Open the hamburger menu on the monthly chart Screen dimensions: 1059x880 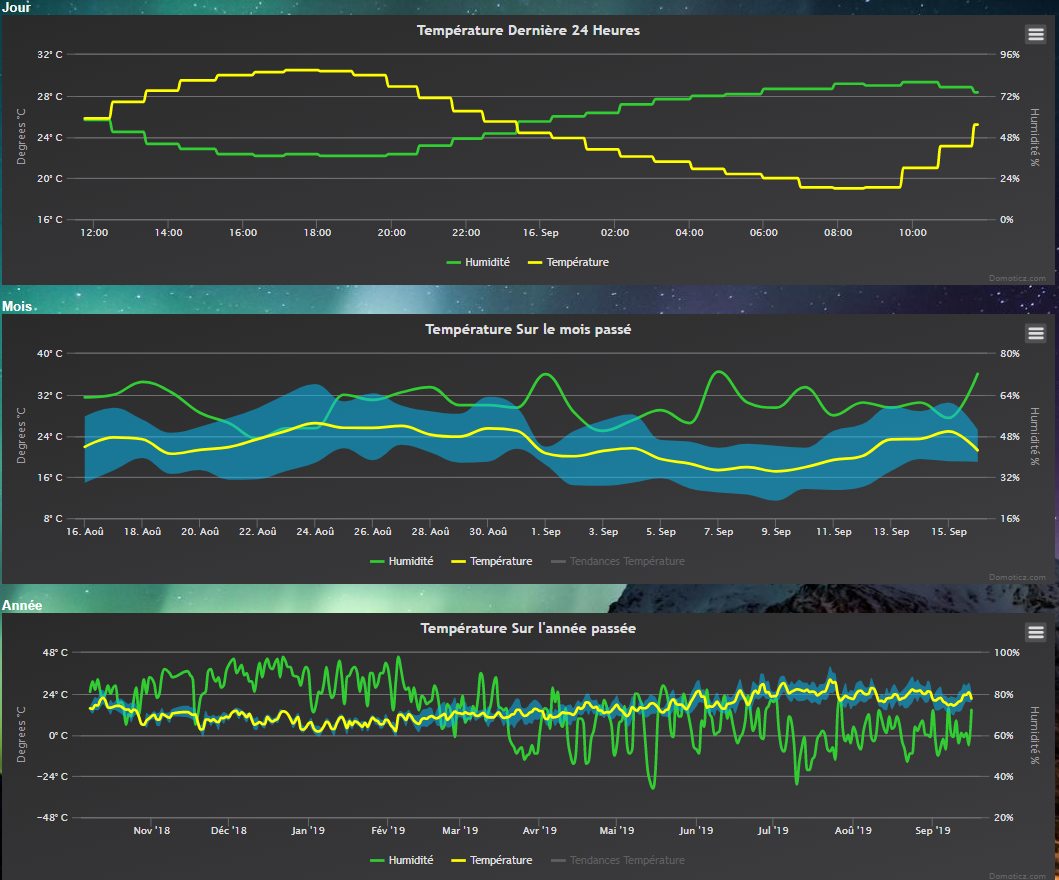pyautogui.click(x=1035, y=333)
